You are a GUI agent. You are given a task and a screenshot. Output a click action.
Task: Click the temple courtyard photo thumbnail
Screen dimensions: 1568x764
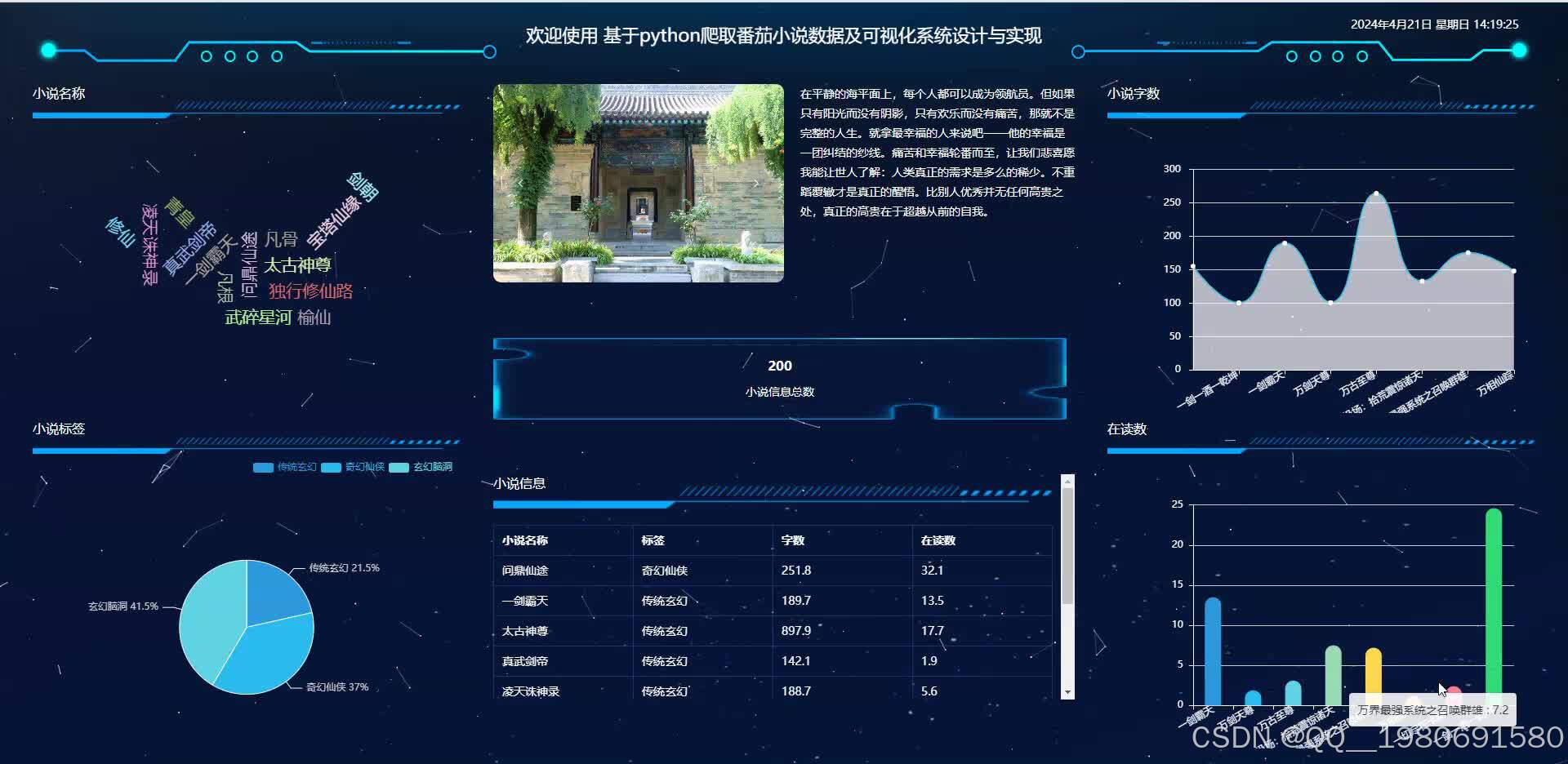point(637,183)
